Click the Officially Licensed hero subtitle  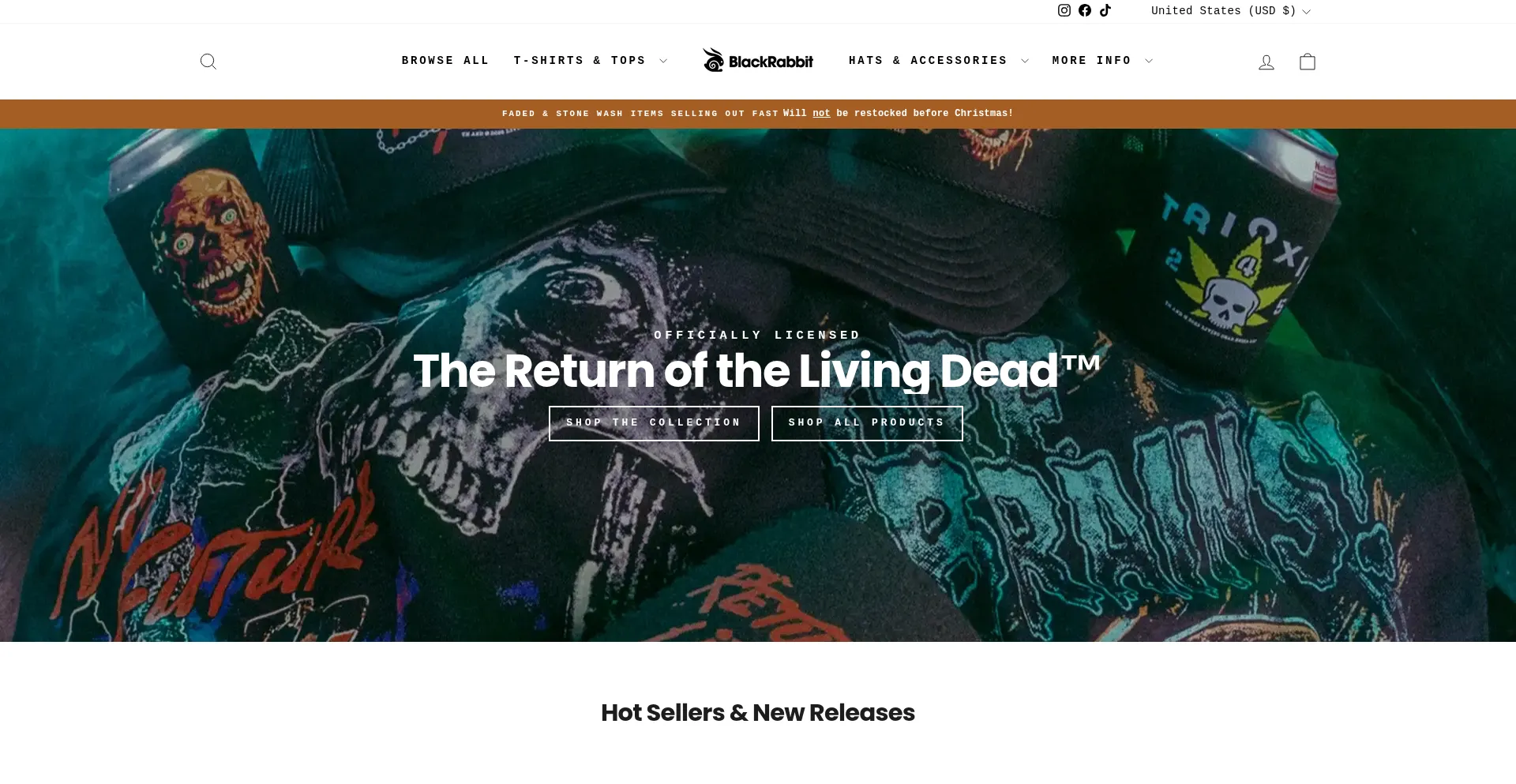point(757,336)
